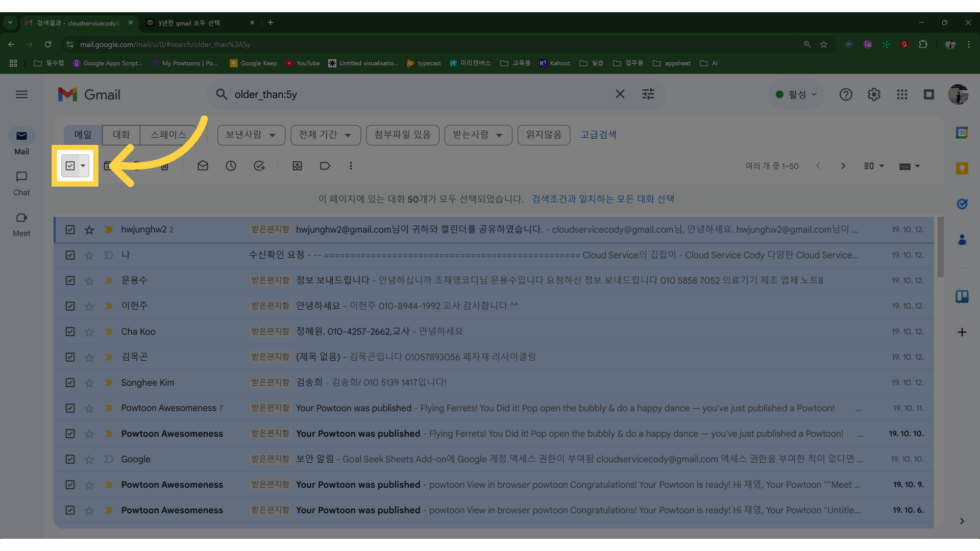
Task: Click the plus Get add-ons icon
Action: (962, 332)
